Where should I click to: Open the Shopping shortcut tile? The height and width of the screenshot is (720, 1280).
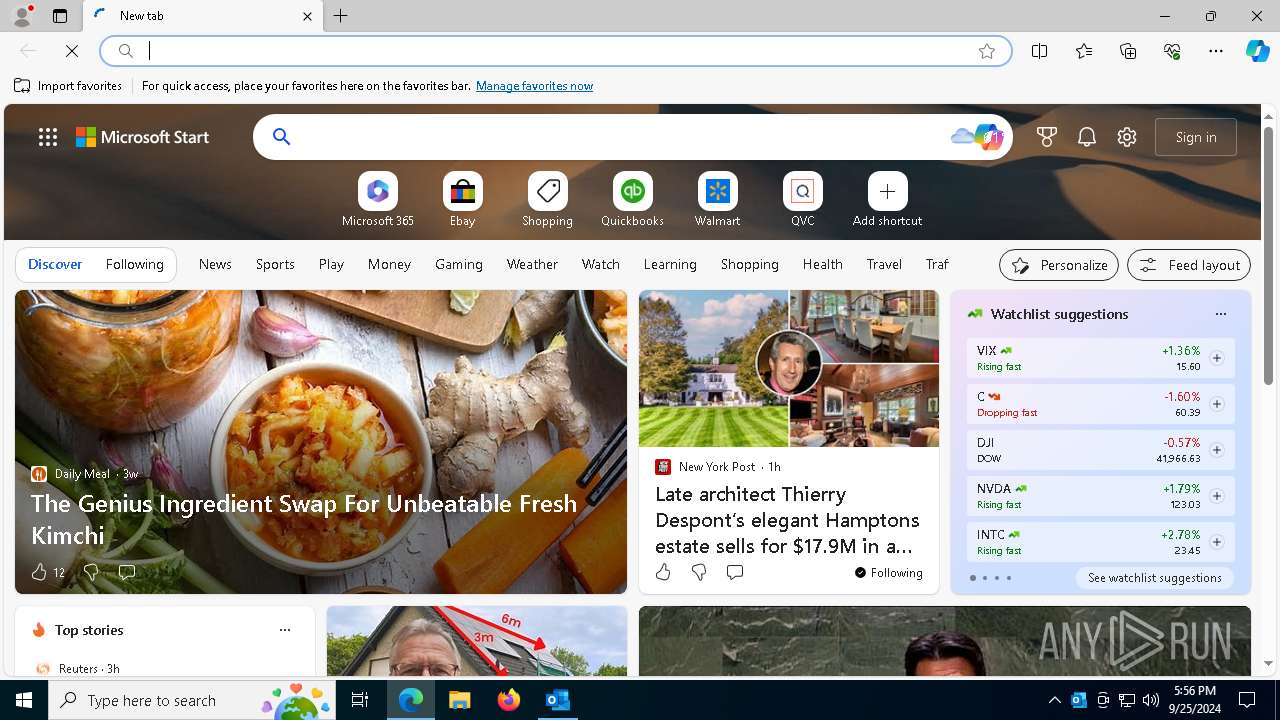[x=548, y=200]
